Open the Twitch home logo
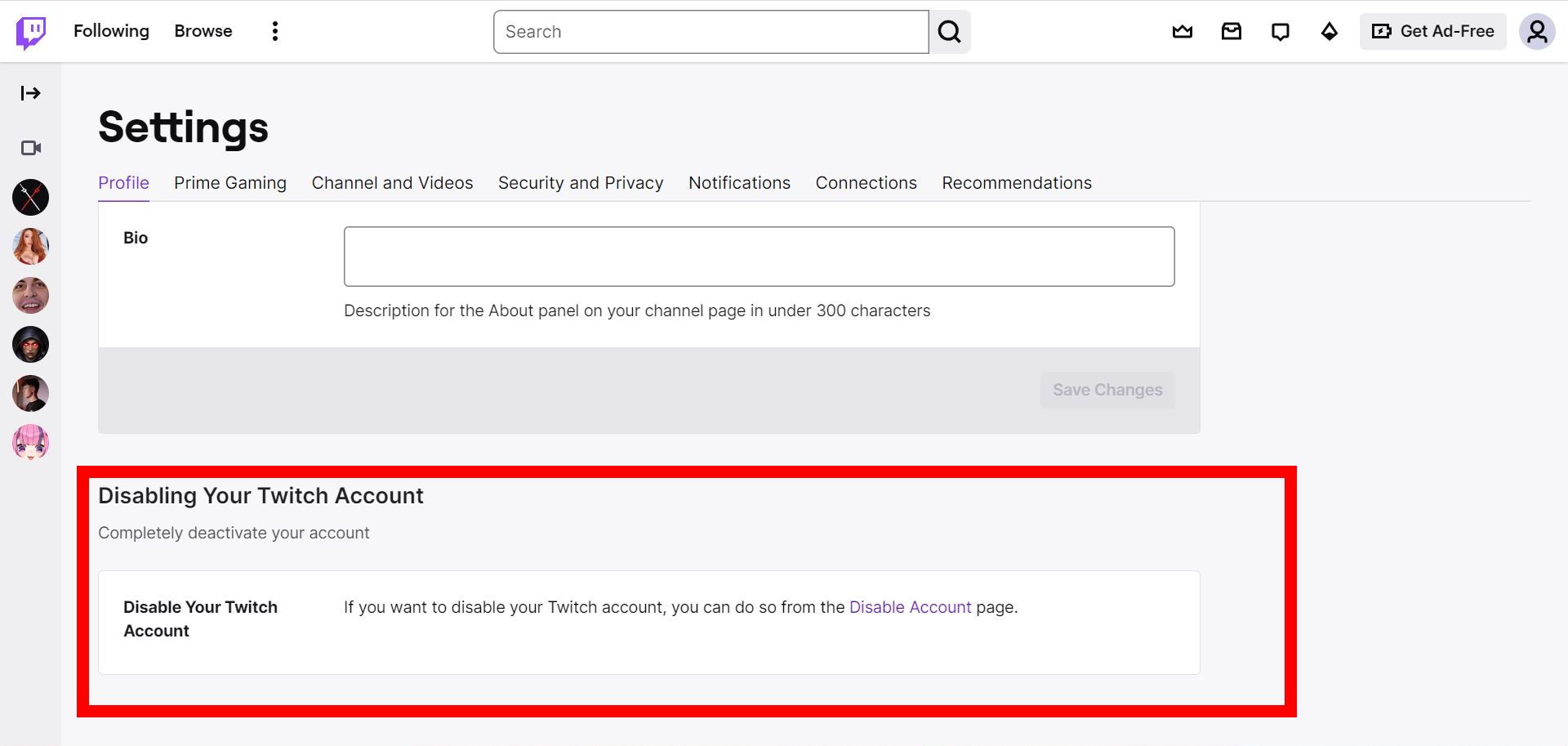This screenshot has width=1568, height=746. 29,31
